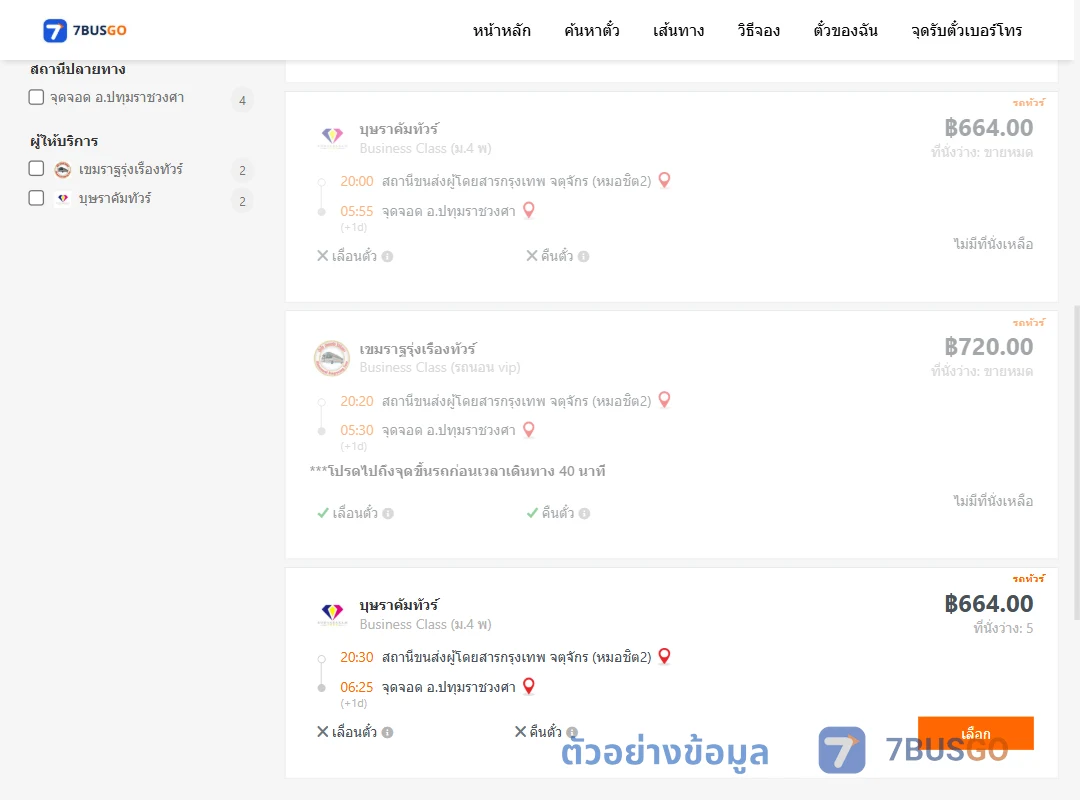Screen dimensions: 1080x800
Task: Click the 20:00 departure time
Action: pos(356,181)
